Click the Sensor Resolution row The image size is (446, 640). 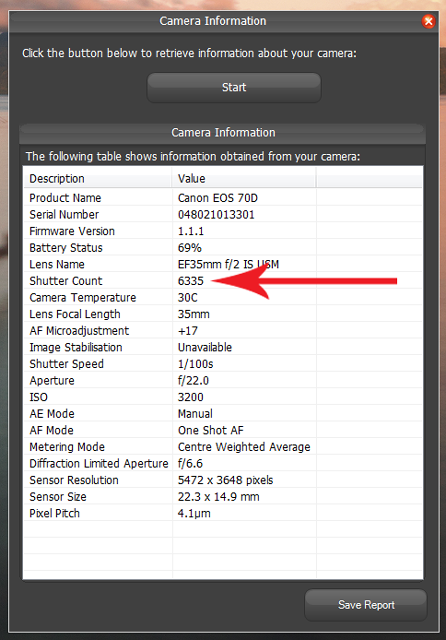pyautogui.click(x=223, y=480)
